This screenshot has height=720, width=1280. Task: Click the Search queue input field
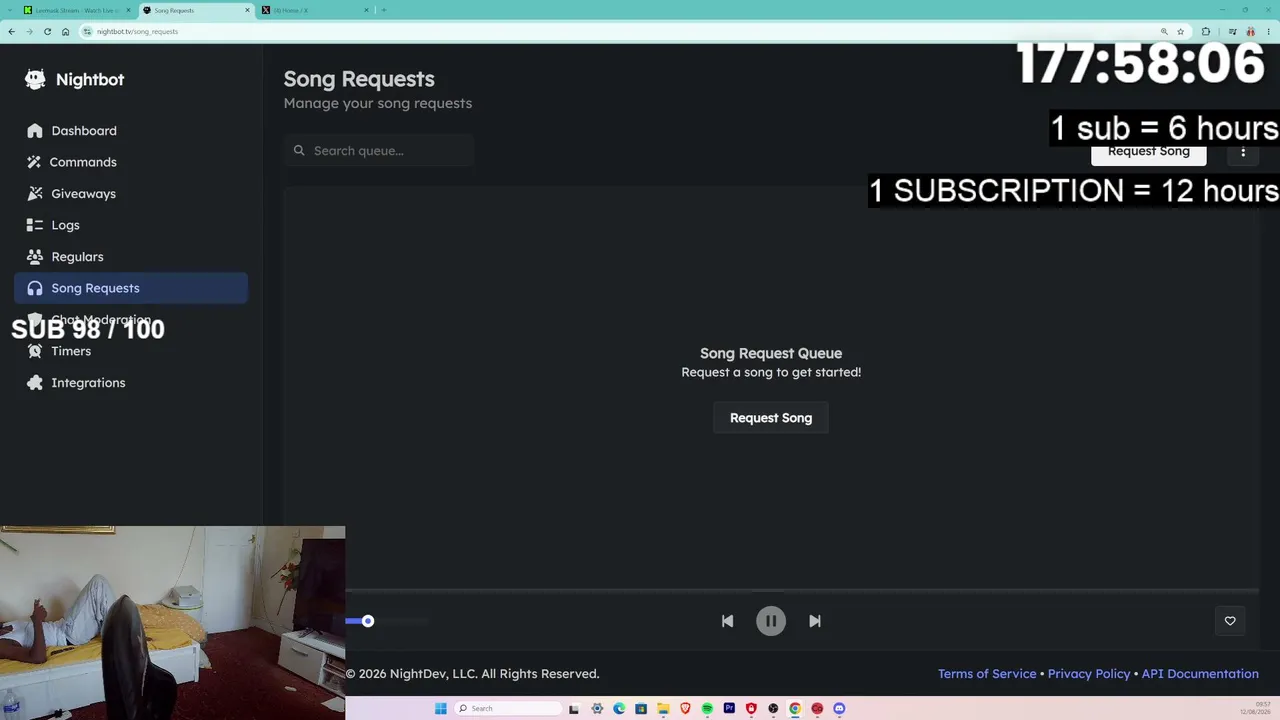[379, 151]
